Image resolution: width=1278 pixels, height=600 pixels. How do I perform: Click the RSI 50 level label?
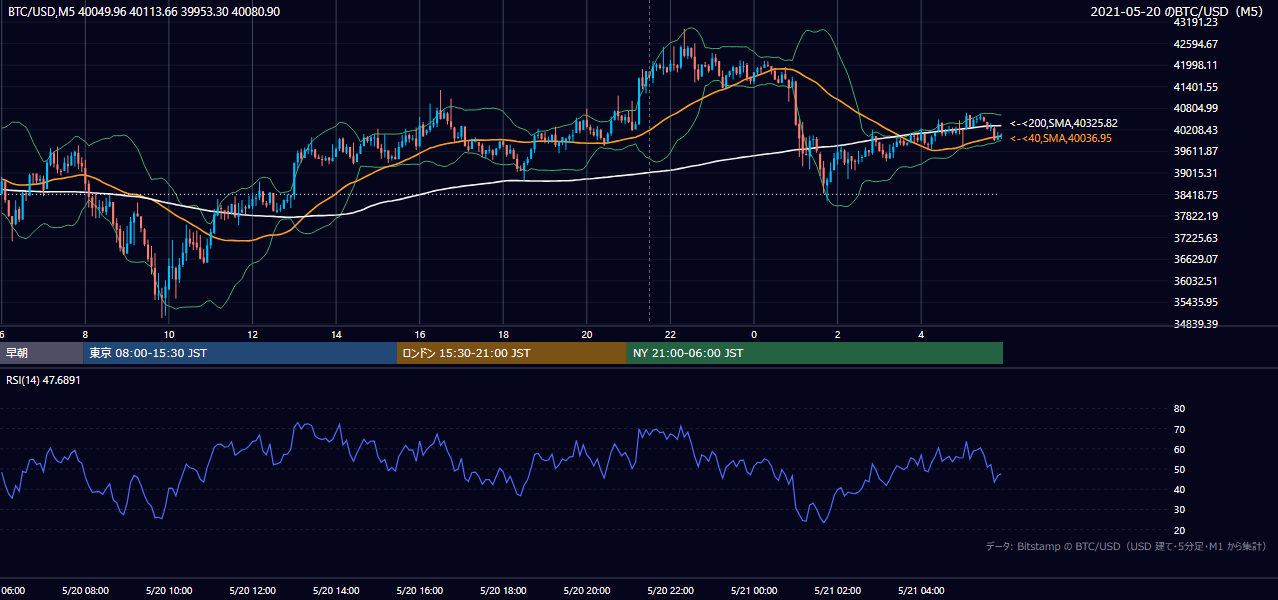pos(1179,469)
